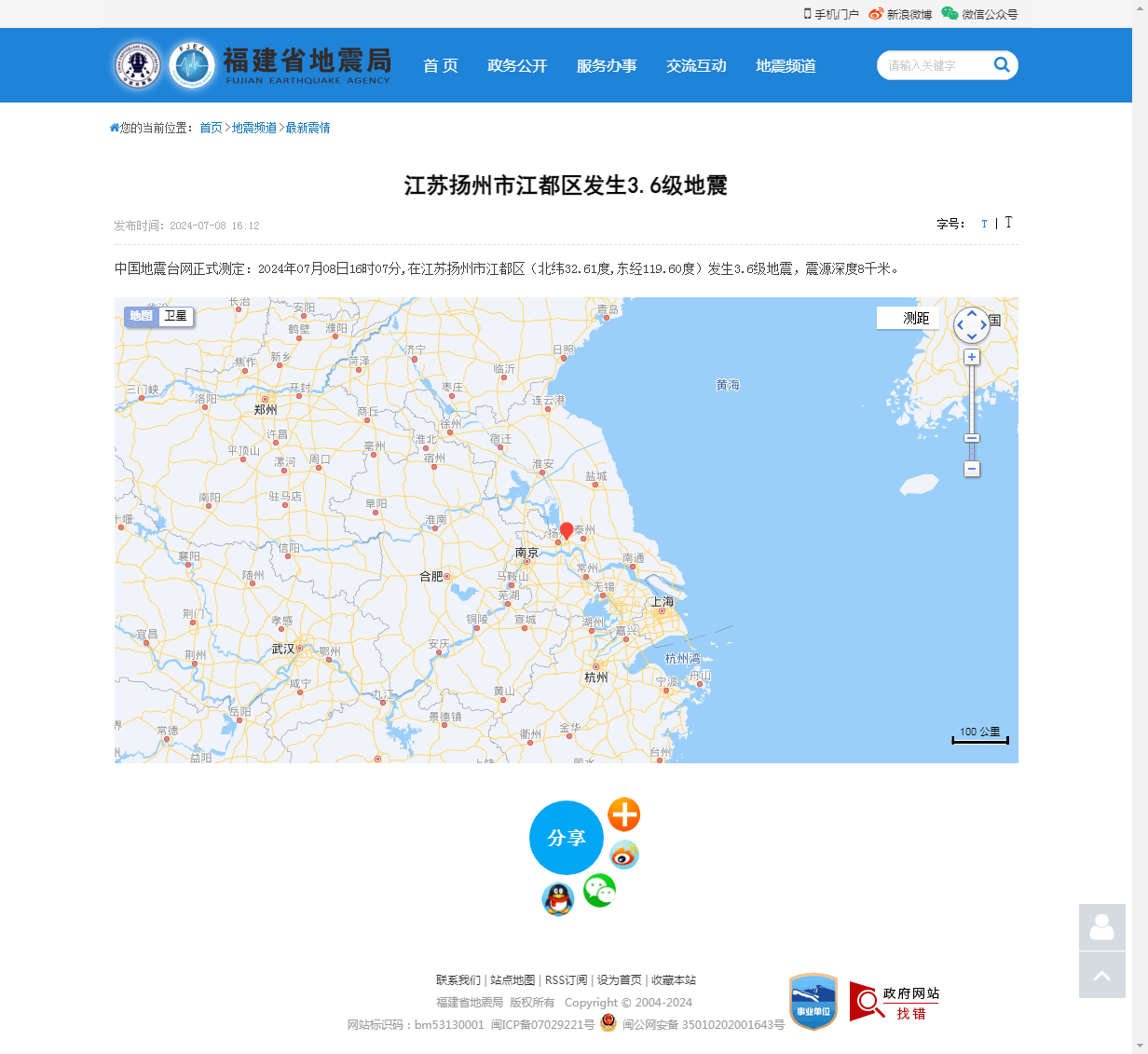1148x1054 pixels.
Task: Share to QQ penguin icon
Action: click(557, 899)
